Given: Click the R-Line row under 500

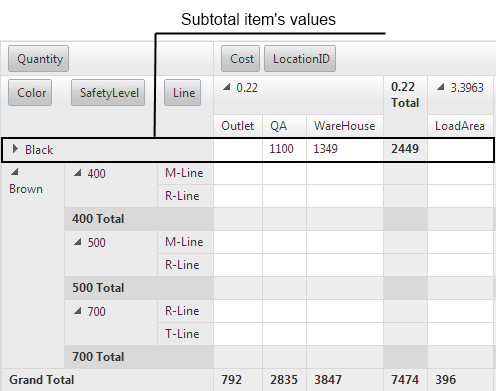Looking at the screenshot, I should [185, 265].
